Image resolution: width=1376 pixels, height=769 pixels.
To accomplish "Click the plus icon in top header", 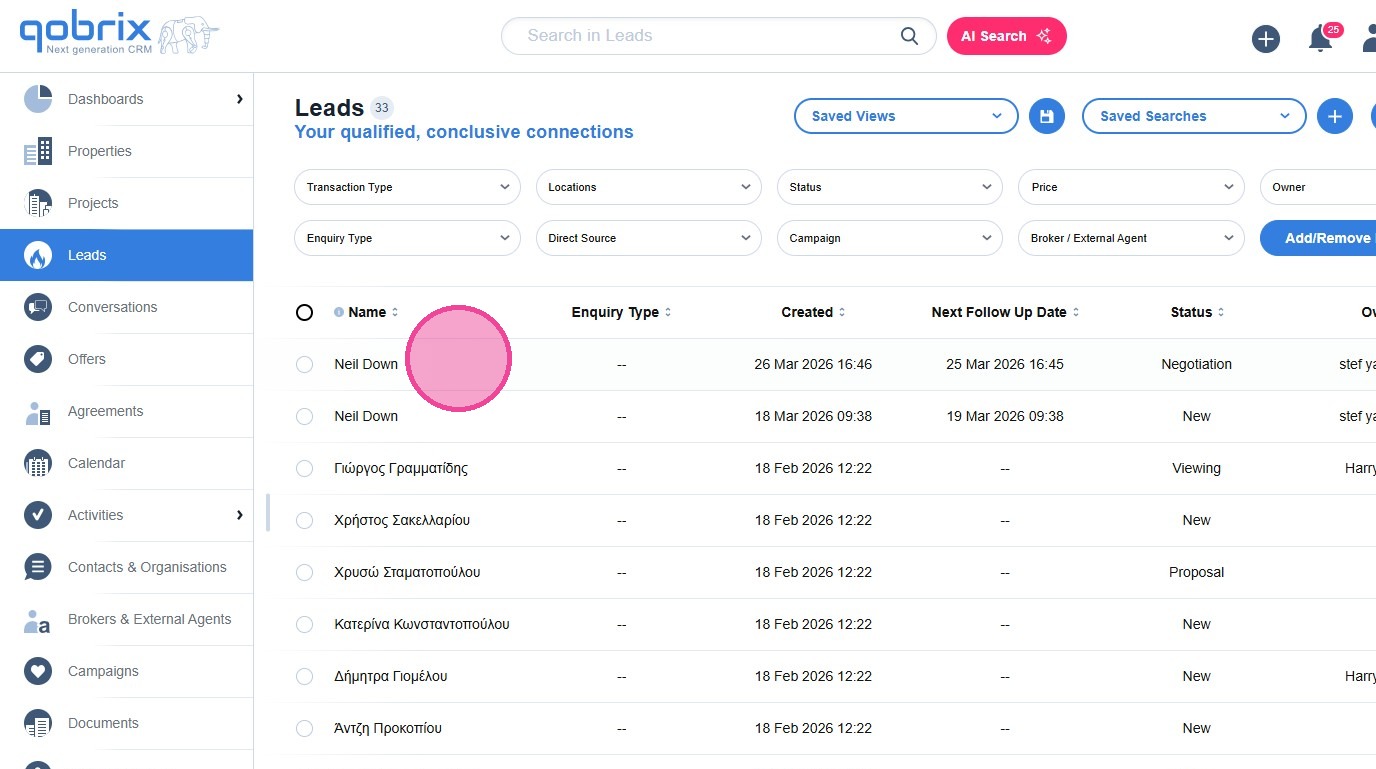I will click(x=1266, y=40).
